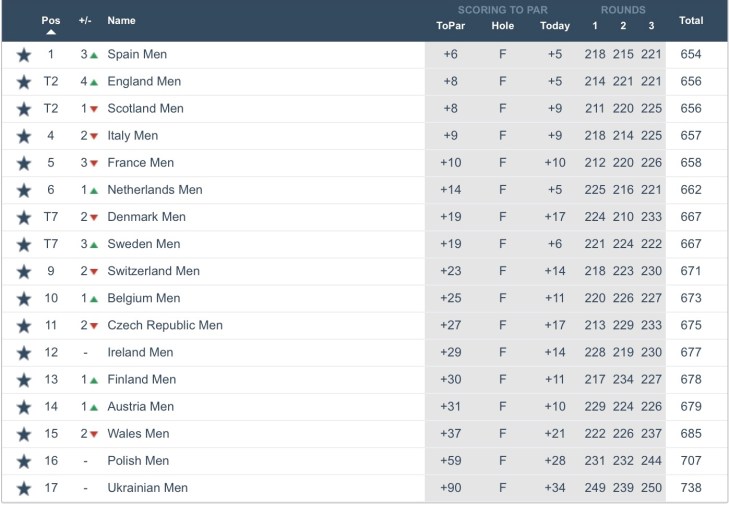The width and height of the screenshot is (729, 506).
Task: Star the Sweden Men row
Action: [24, 244]
